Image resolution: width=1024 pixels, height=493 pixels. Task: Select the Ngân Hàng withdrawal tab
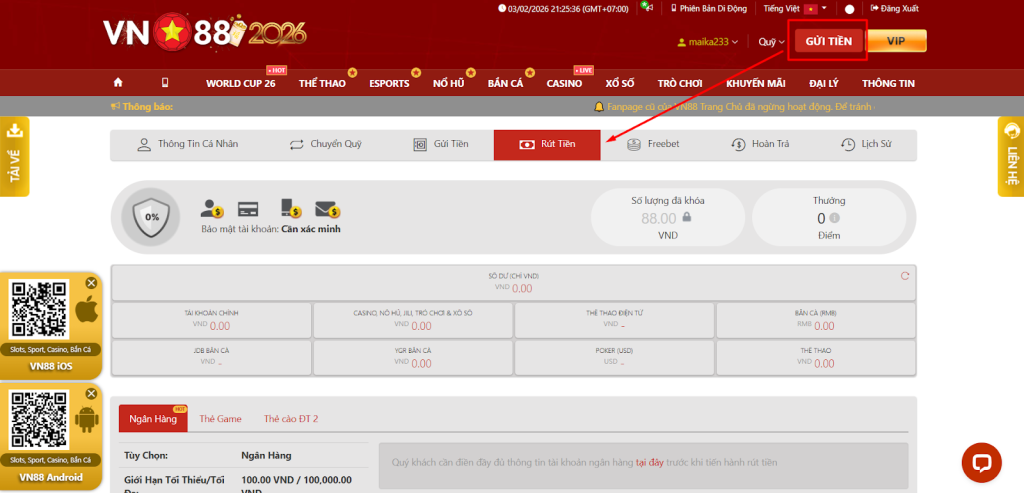coord(153,419)
